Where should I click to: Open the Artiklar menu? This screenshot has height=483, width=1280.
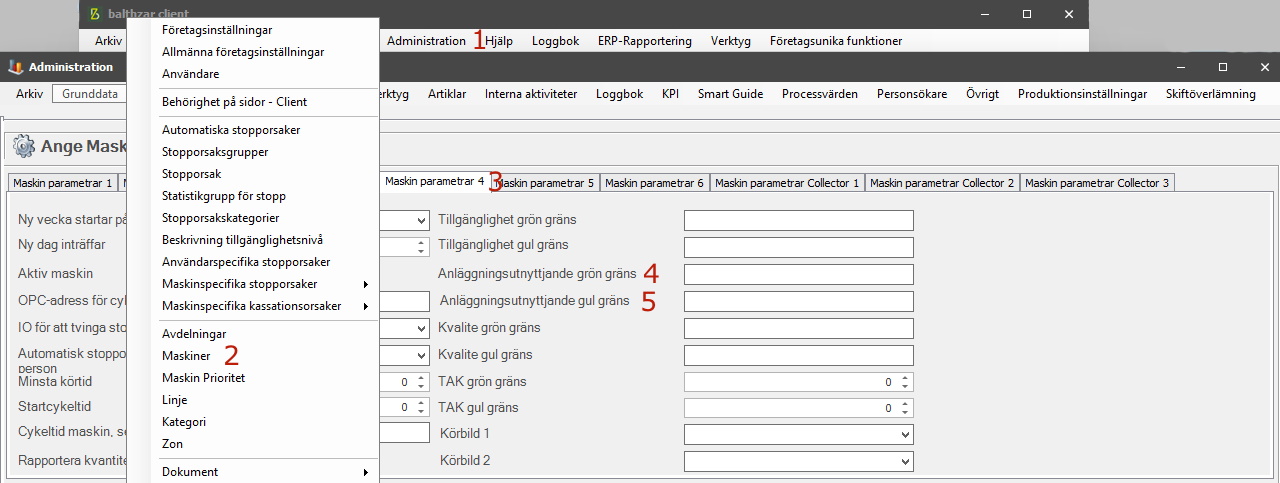[x=447, y=94]
